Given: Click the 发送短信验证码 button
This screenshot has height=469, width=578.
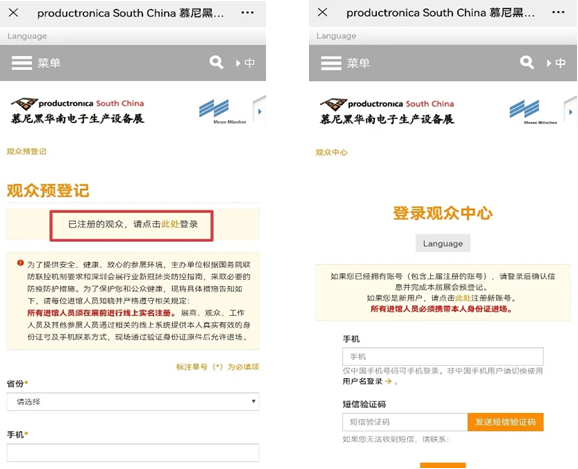Looking at the screenshot, I should (x=505, y=422).
